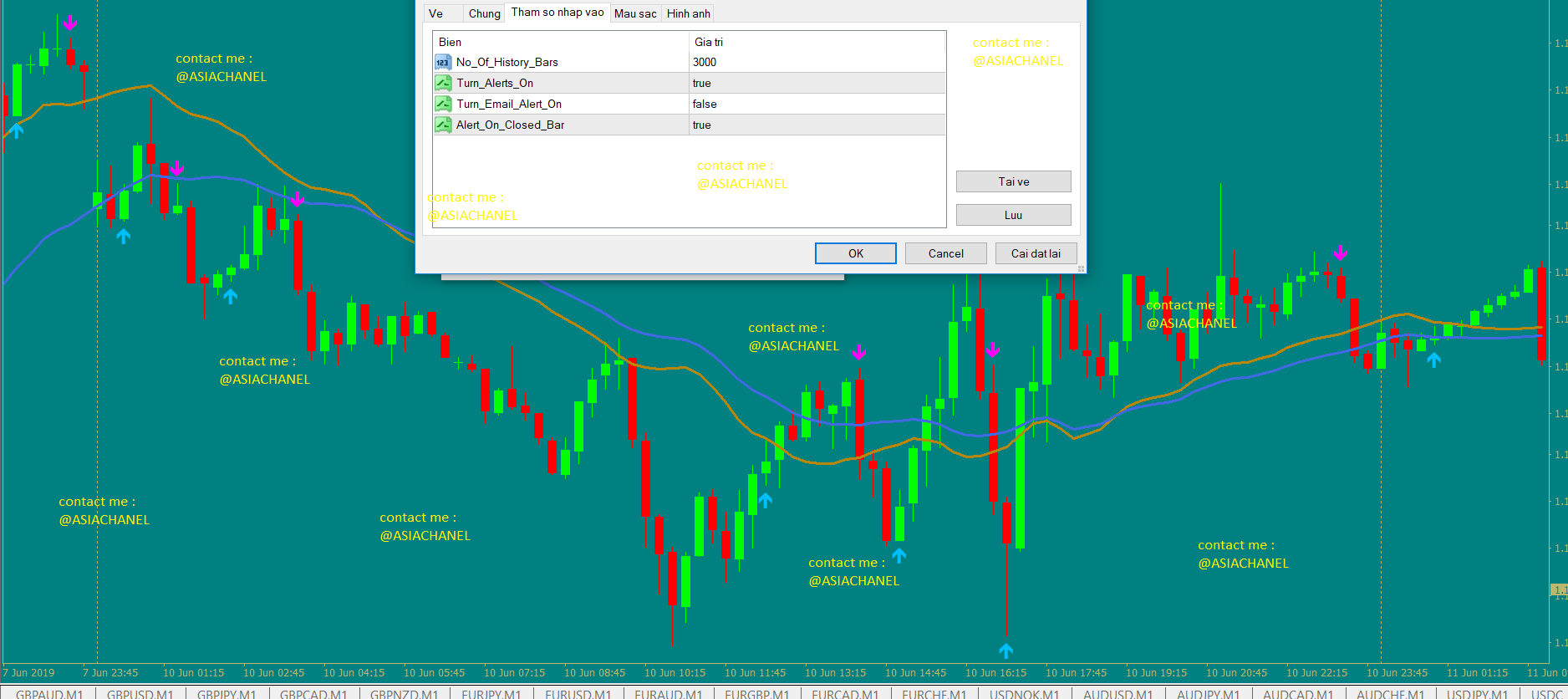Switch to EURUSD,M1 chart tab
The image size is (1568, 699).
coord(578,694)
